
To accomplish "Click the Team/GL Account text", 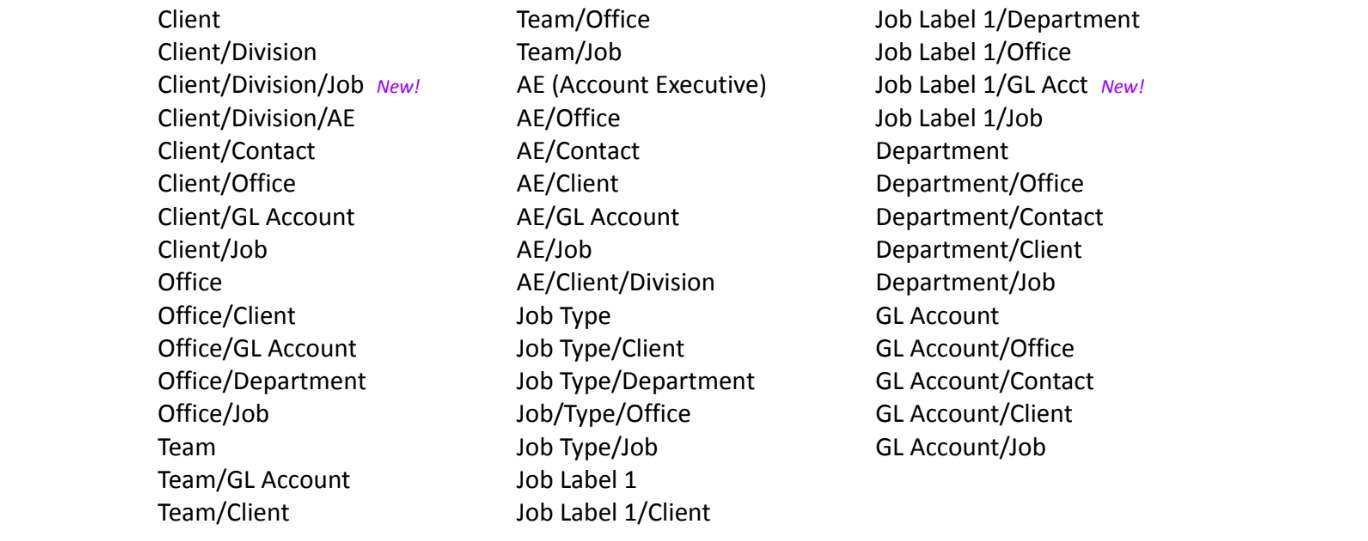I will (254, 480).
